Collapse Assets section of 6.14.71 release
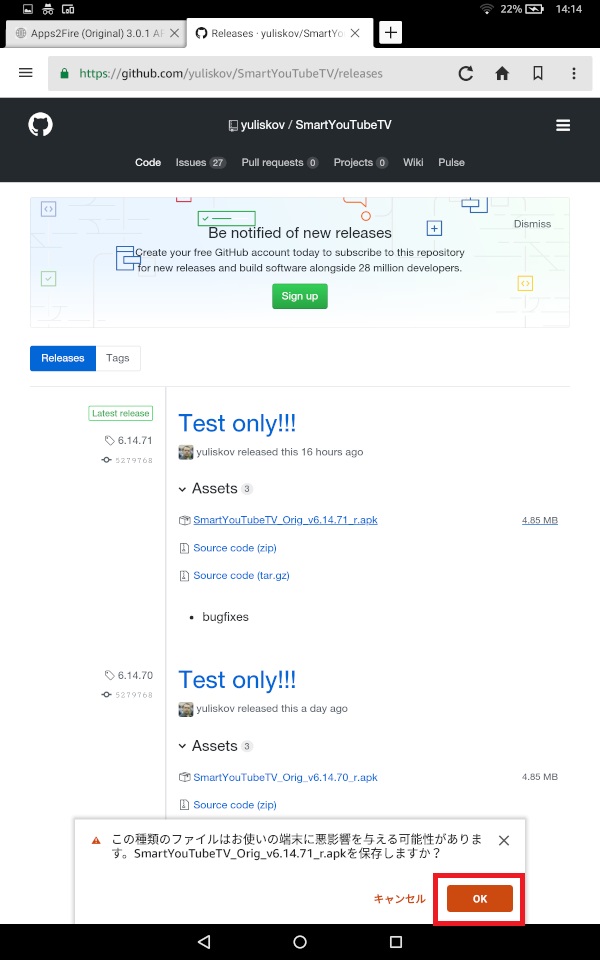The image size is (600, 960). point(216,489)
